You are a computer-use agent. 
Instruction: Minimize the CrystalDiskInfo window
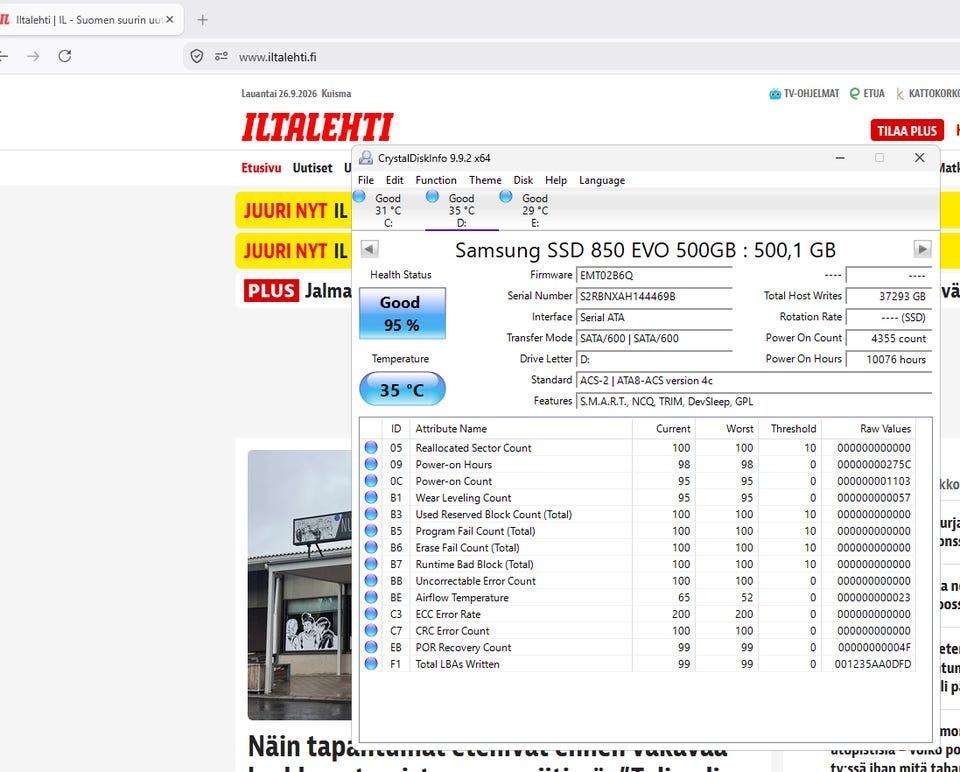[x=840, y=158]
